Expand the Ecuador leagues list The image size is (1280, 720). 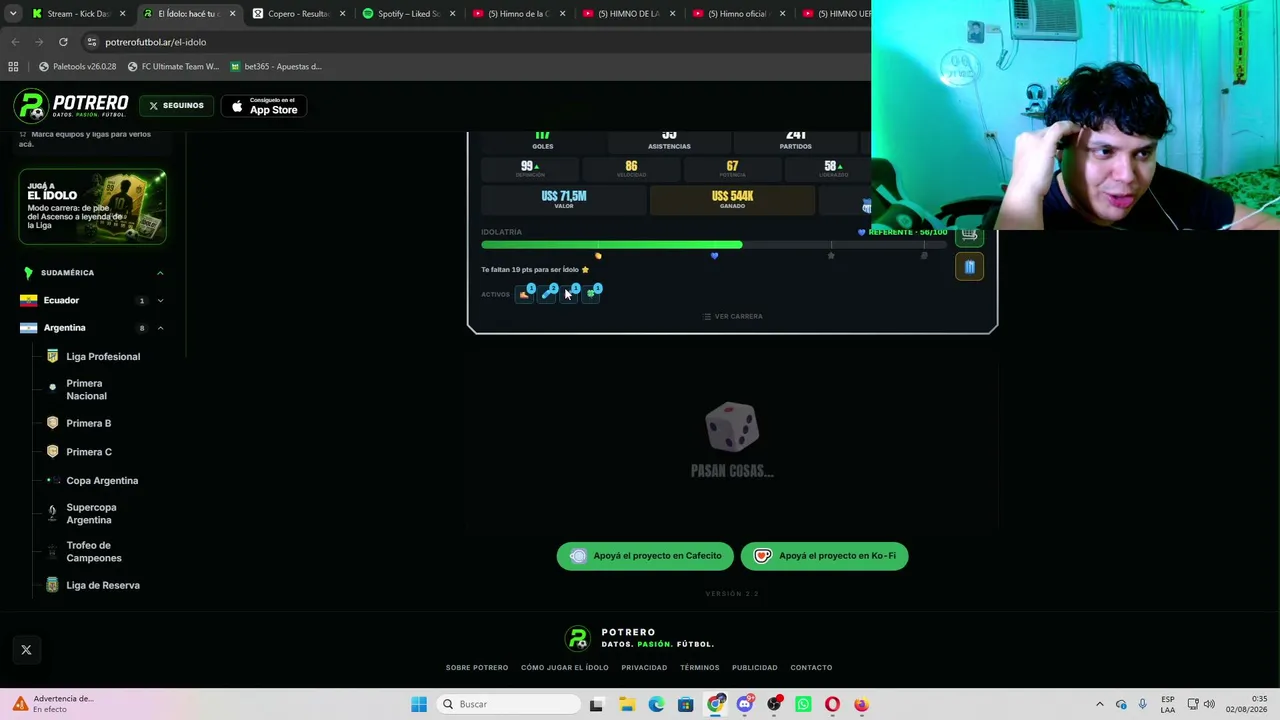[160, 300]
